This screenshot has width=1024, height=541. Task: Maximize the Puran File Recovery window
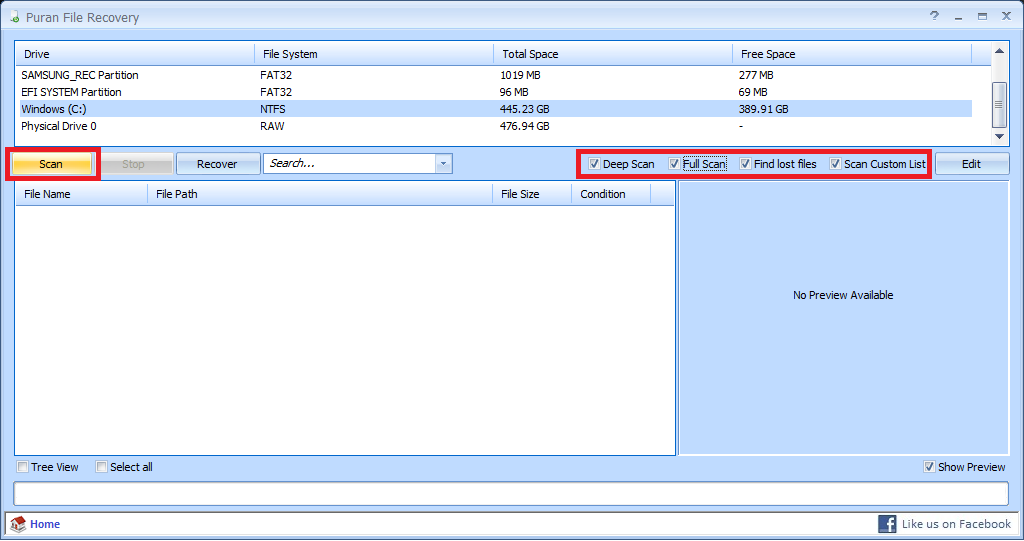point(982,16)
